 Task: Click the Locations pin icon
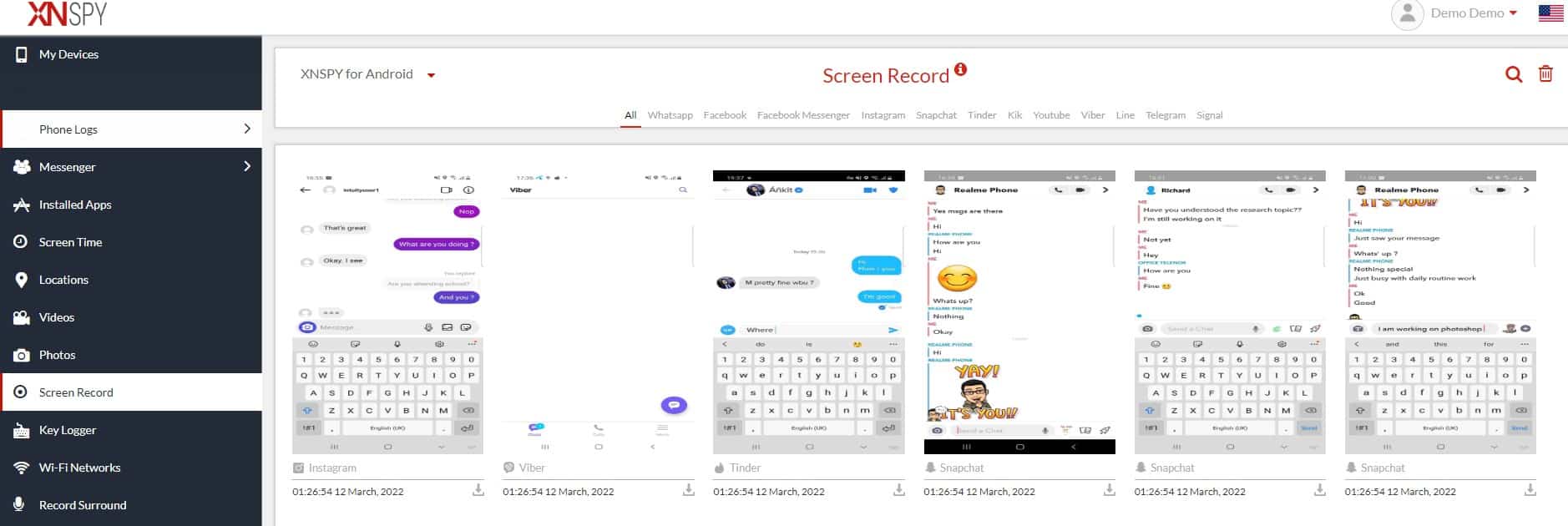coord(22,280)
